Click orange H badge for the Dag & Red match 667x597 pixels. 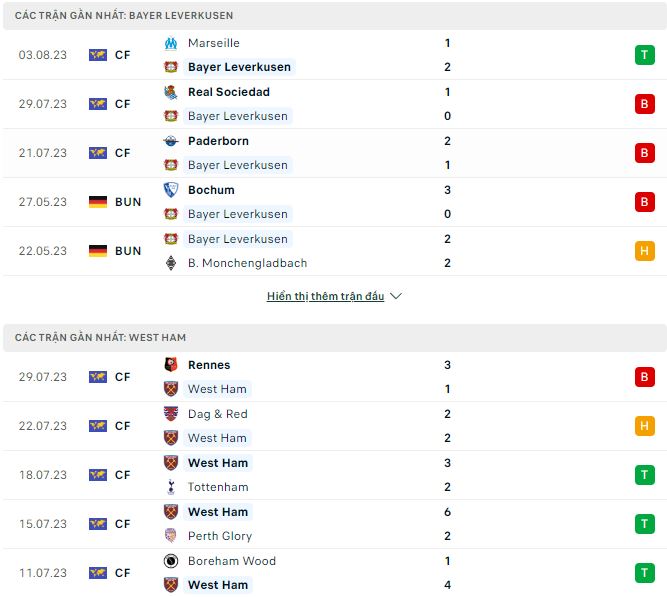(x=644, y=426)
